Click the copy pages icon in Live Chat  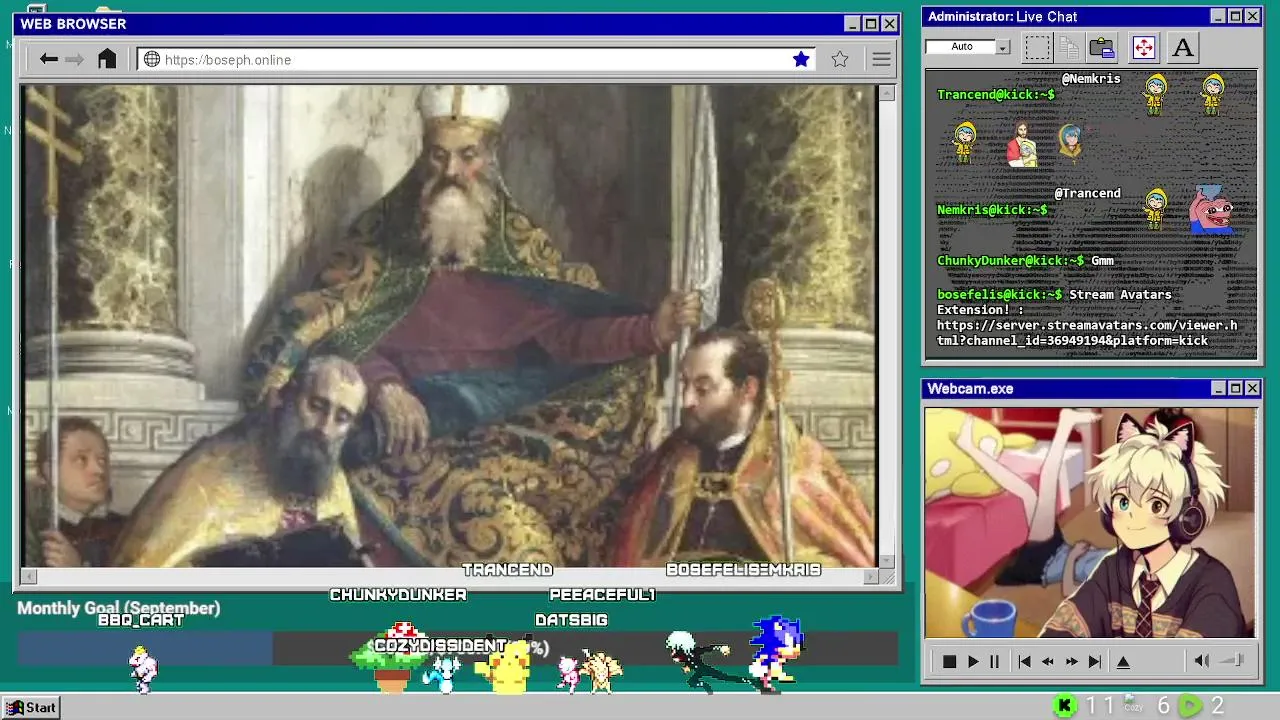(x=1069, y=47)
